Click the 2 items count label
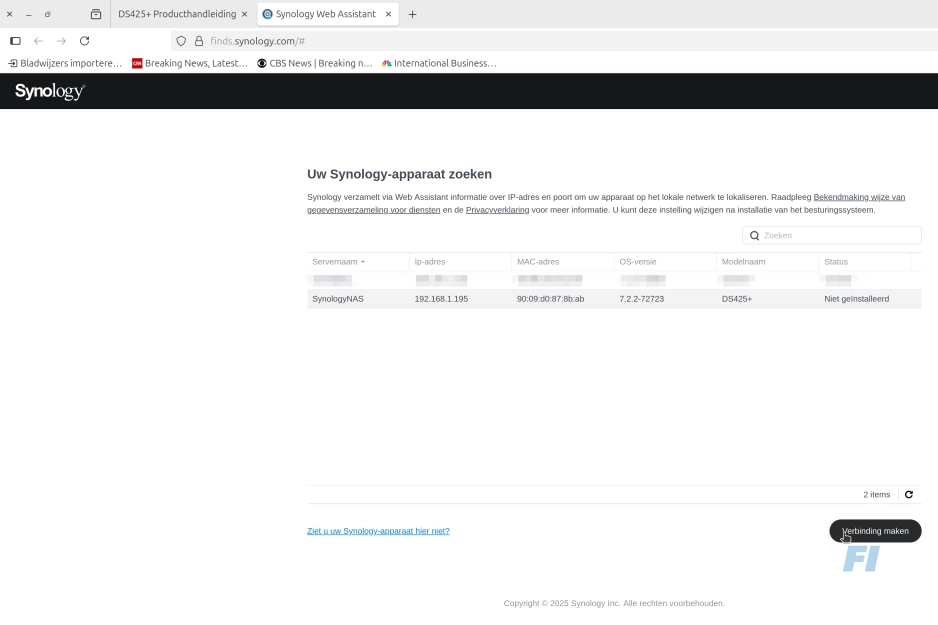 tap(876, 495)
